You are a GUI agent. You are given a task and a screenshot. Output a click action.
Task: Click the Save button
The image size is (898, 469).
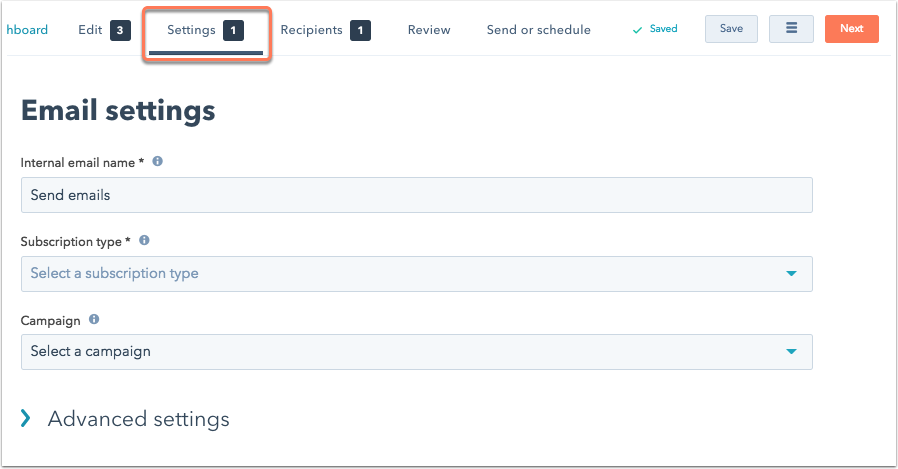pyautogui.click(x=731, y=29)
